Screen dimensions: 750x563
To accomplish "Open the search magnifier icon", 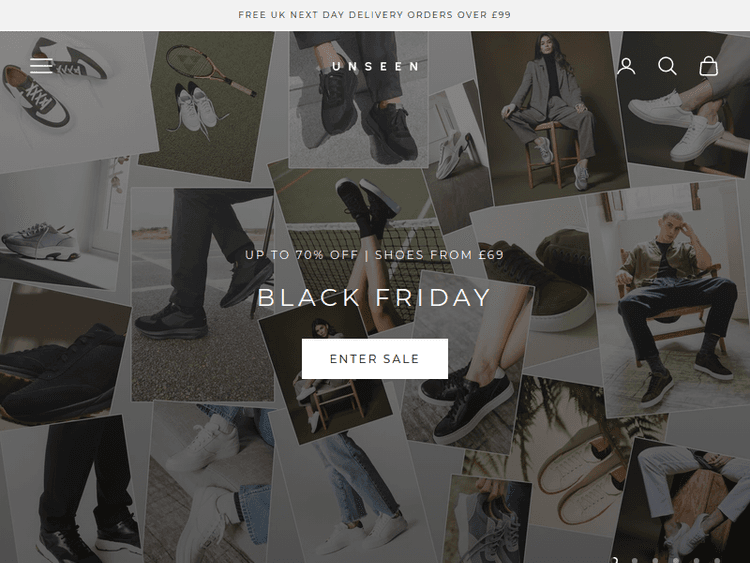I will (667, 66).
